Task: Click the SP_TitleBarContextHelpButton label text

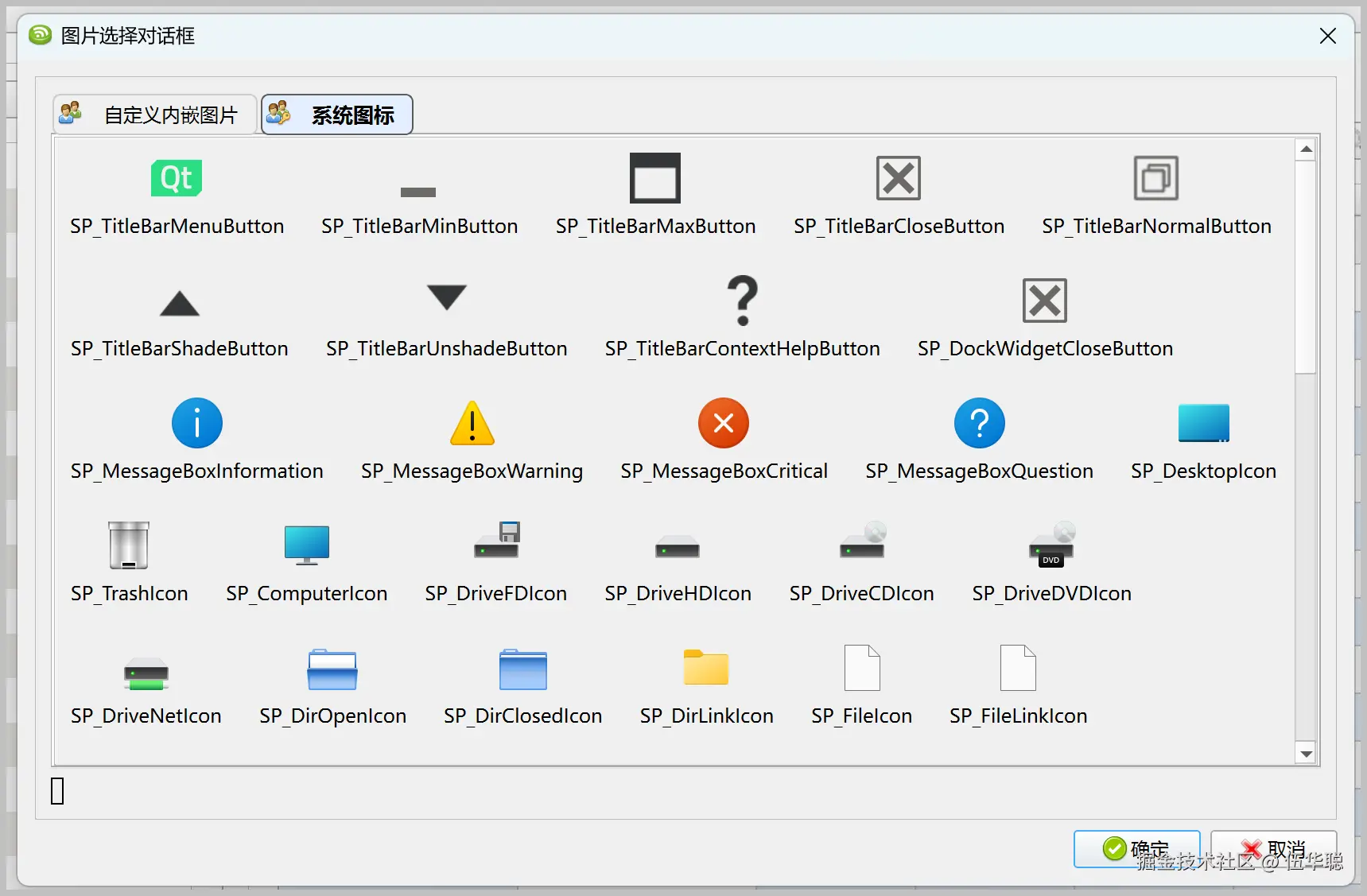Action: 743,349
